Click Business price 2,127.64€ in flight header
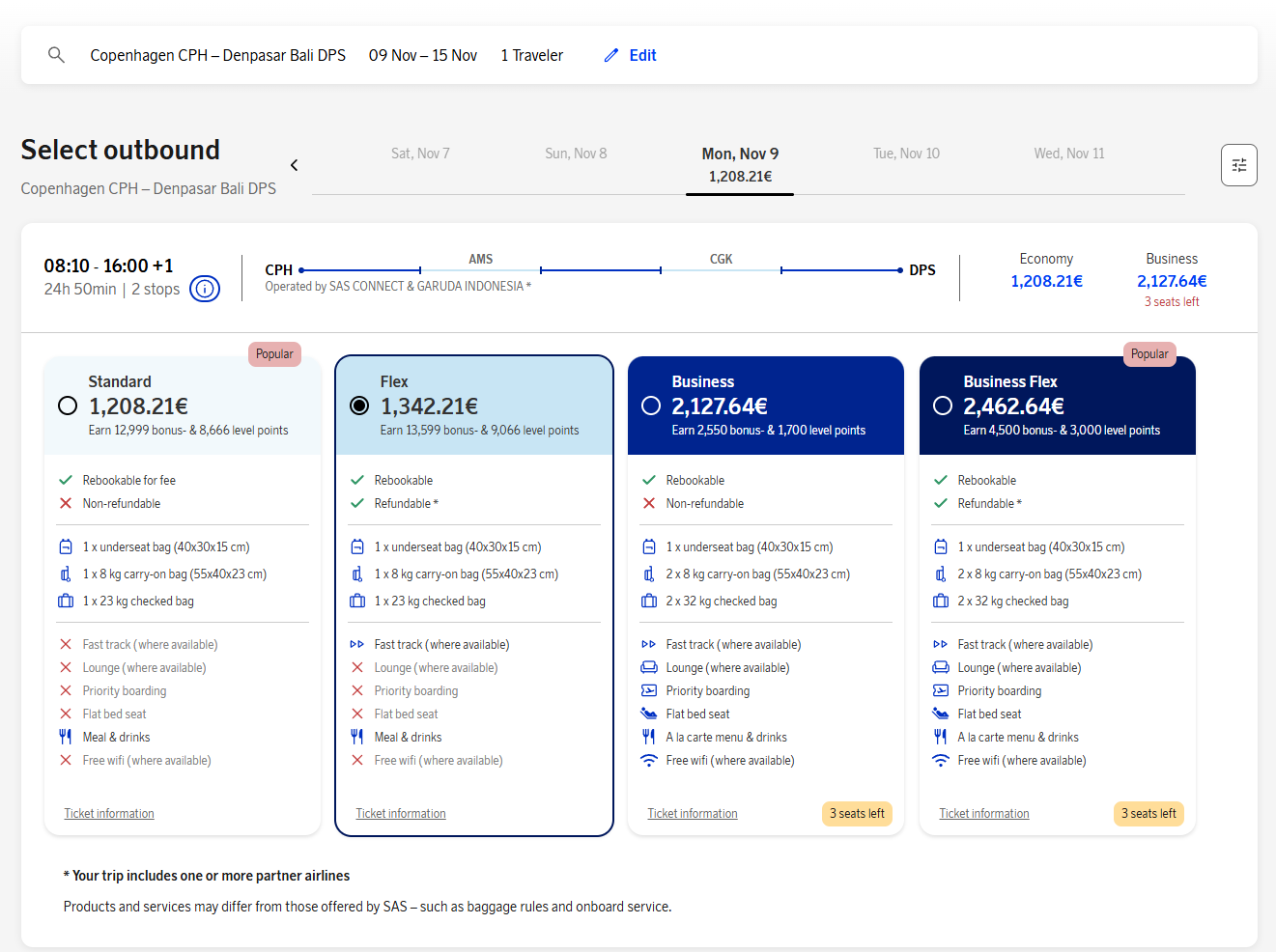Viewport: 1276px width, 952px height. [1172, 281]
